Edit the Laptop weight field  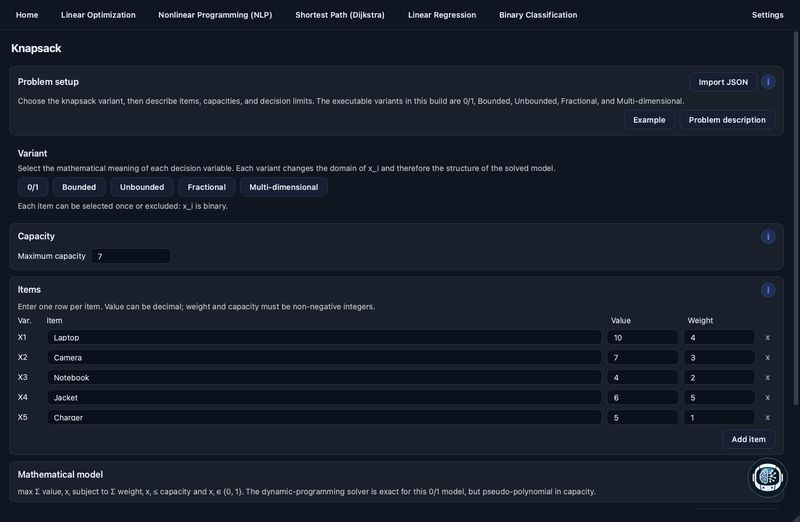pos(719,337)
